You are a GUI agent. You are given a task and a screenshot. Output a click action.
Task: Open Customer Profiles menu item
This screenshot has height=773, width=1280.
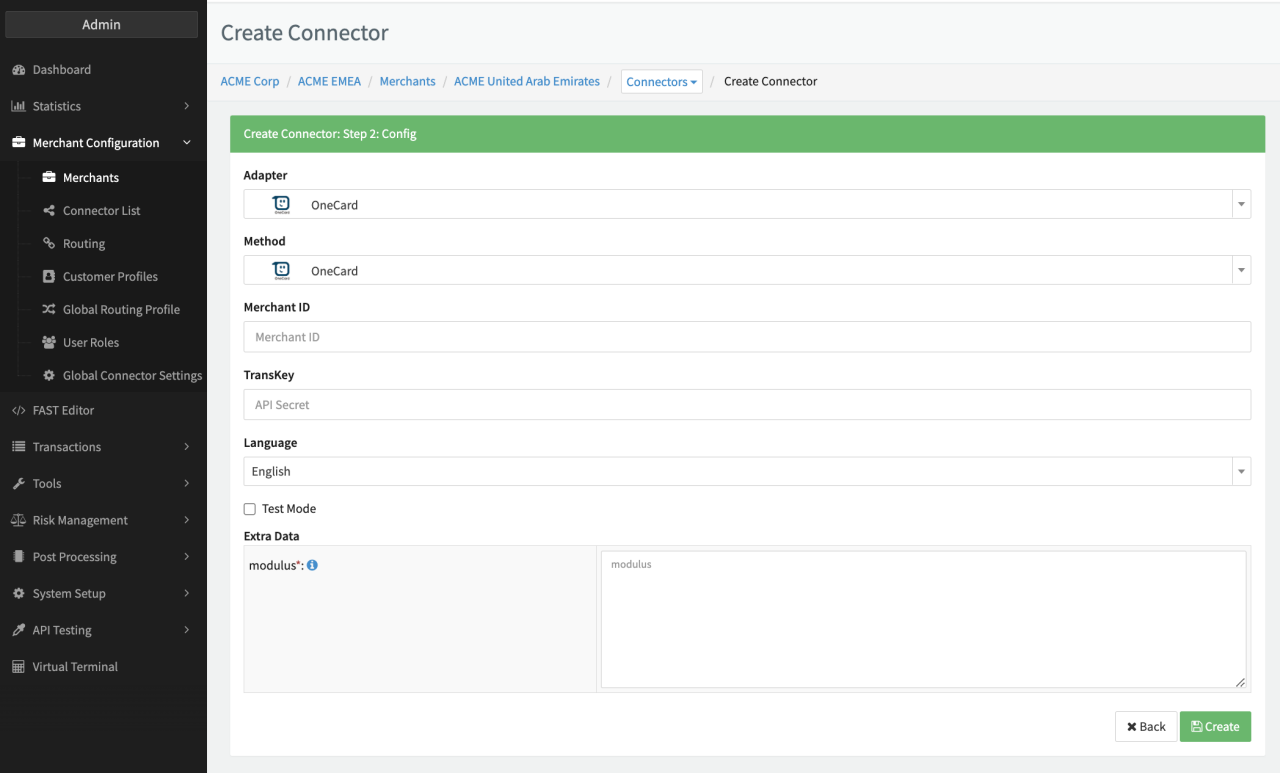tap(110, 276)
